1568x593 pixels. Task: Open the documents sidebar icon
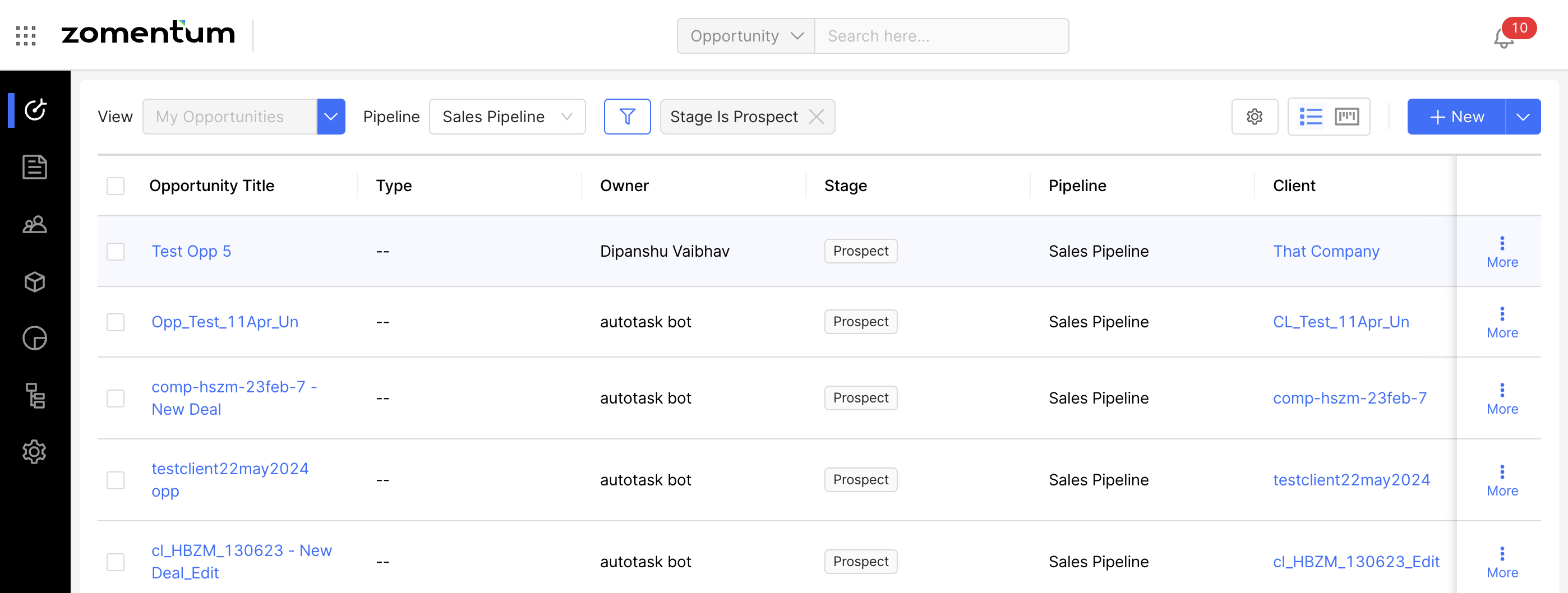click(x=35, y=166)
